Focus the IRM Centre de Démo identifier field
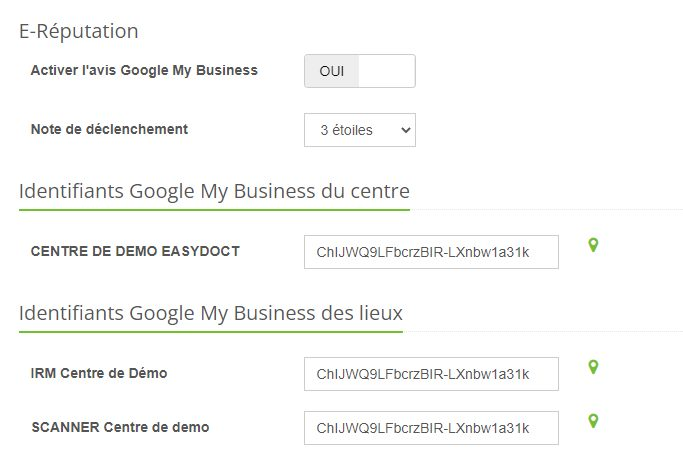 [x=431, y=374]
